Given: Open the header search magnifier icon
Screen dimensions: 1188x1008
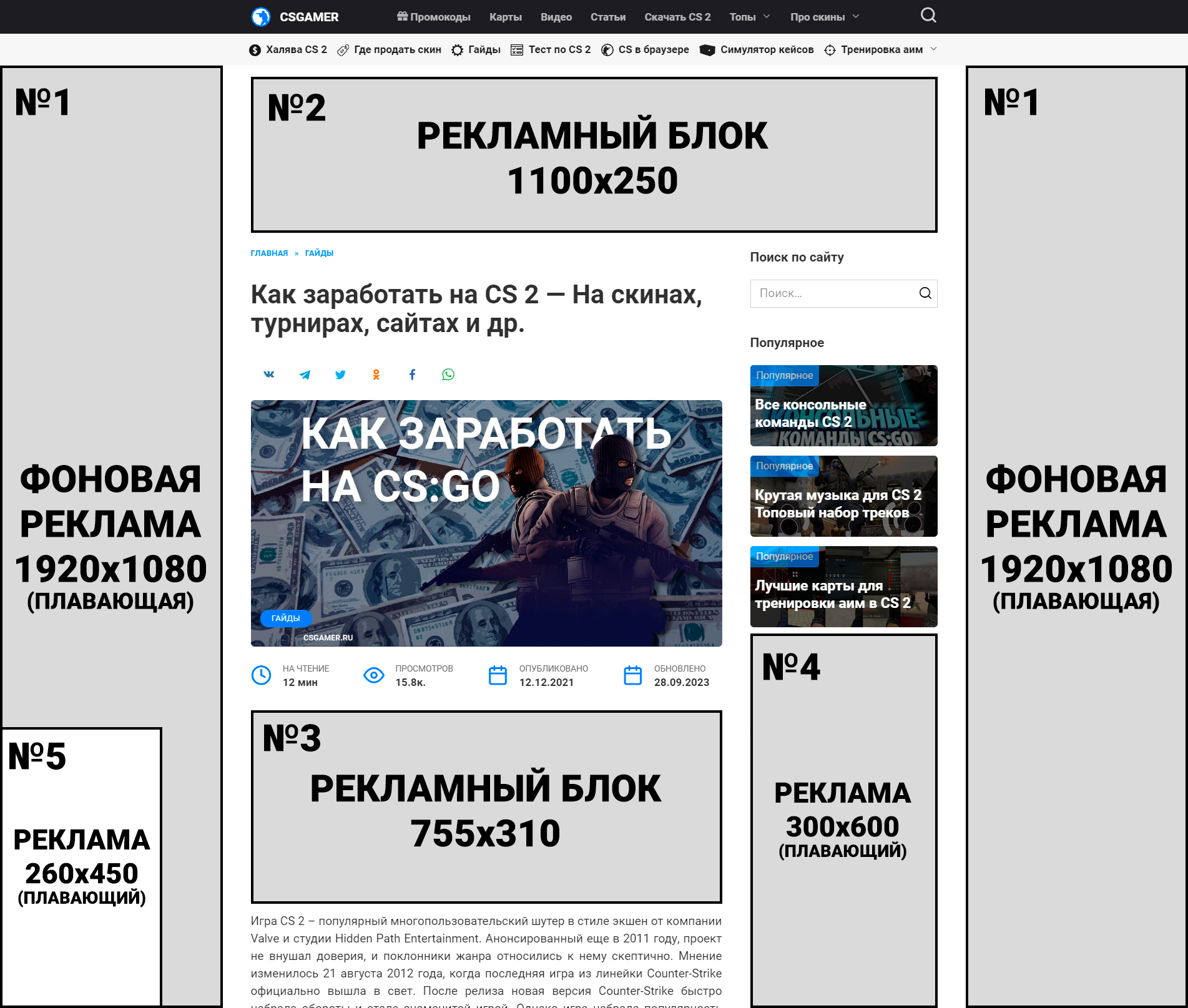Looking at the screenshot, I should click(928, 16).
